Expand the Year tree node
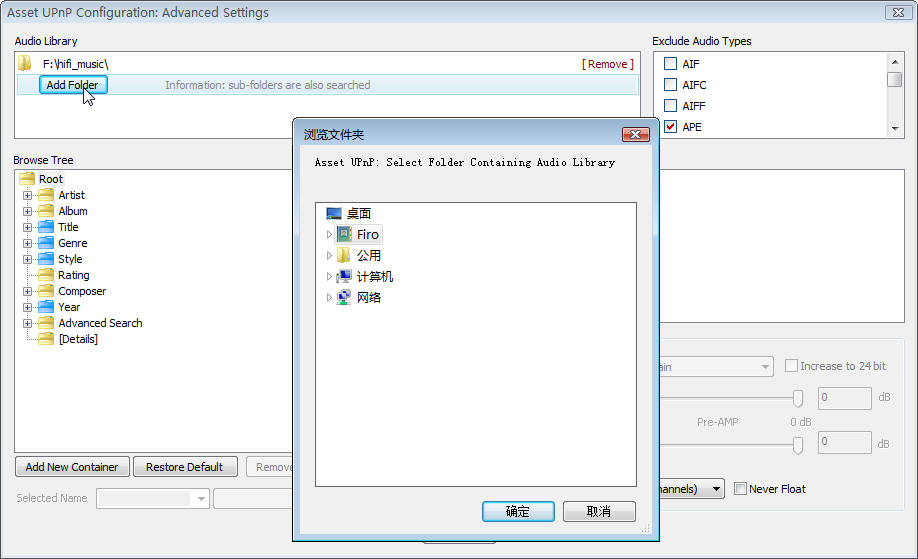 click(27, 307)
